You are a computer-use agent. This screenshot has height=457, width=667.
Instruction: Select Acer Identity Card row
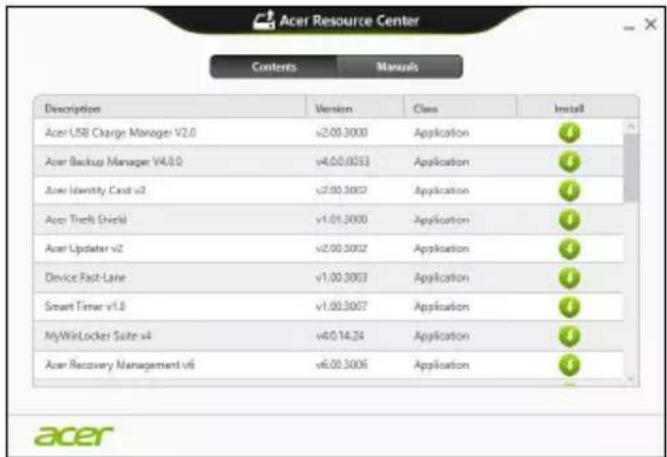329,191
